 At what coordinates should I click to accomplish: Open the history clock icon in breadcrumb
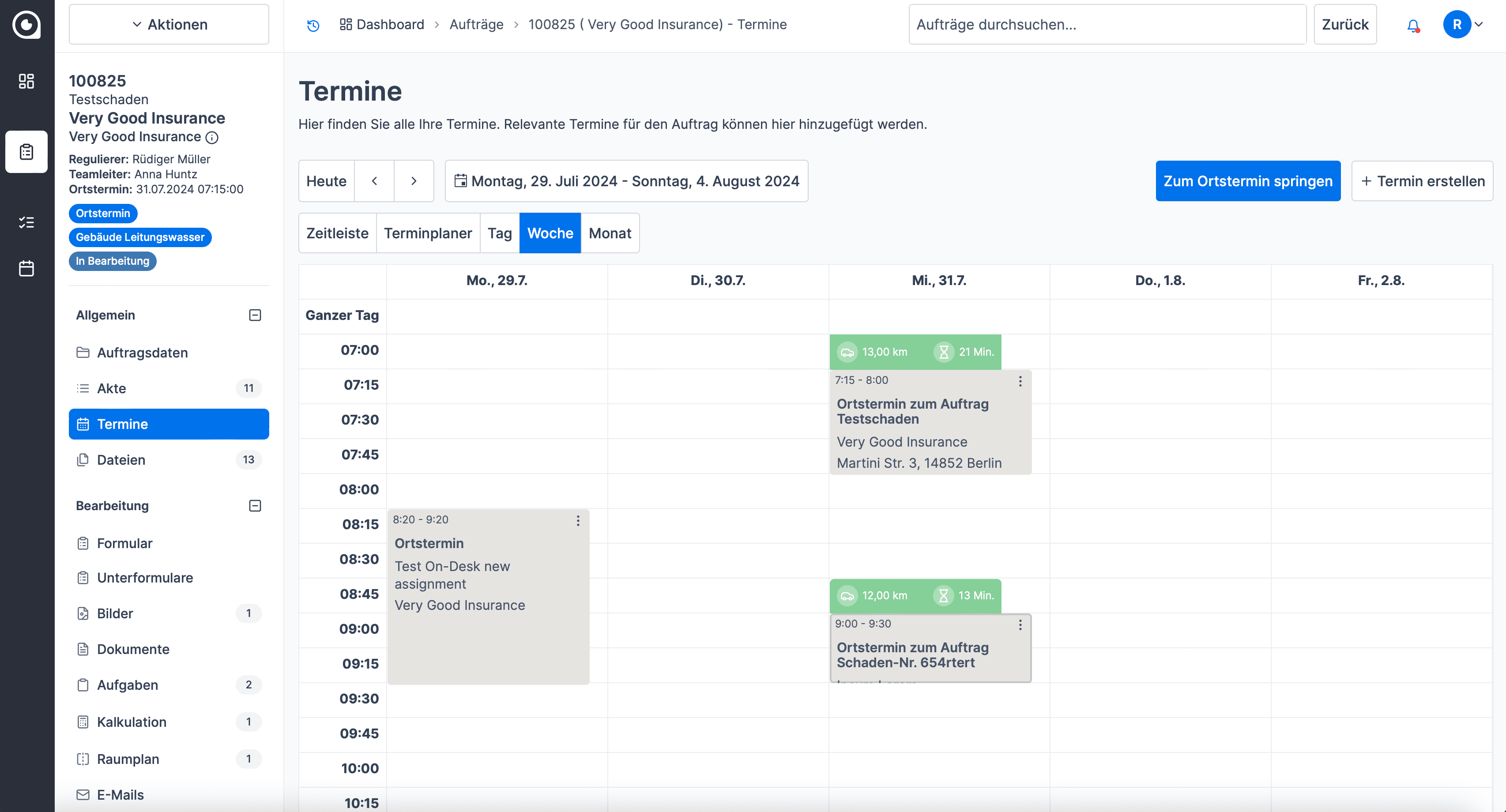click(313, 25)
